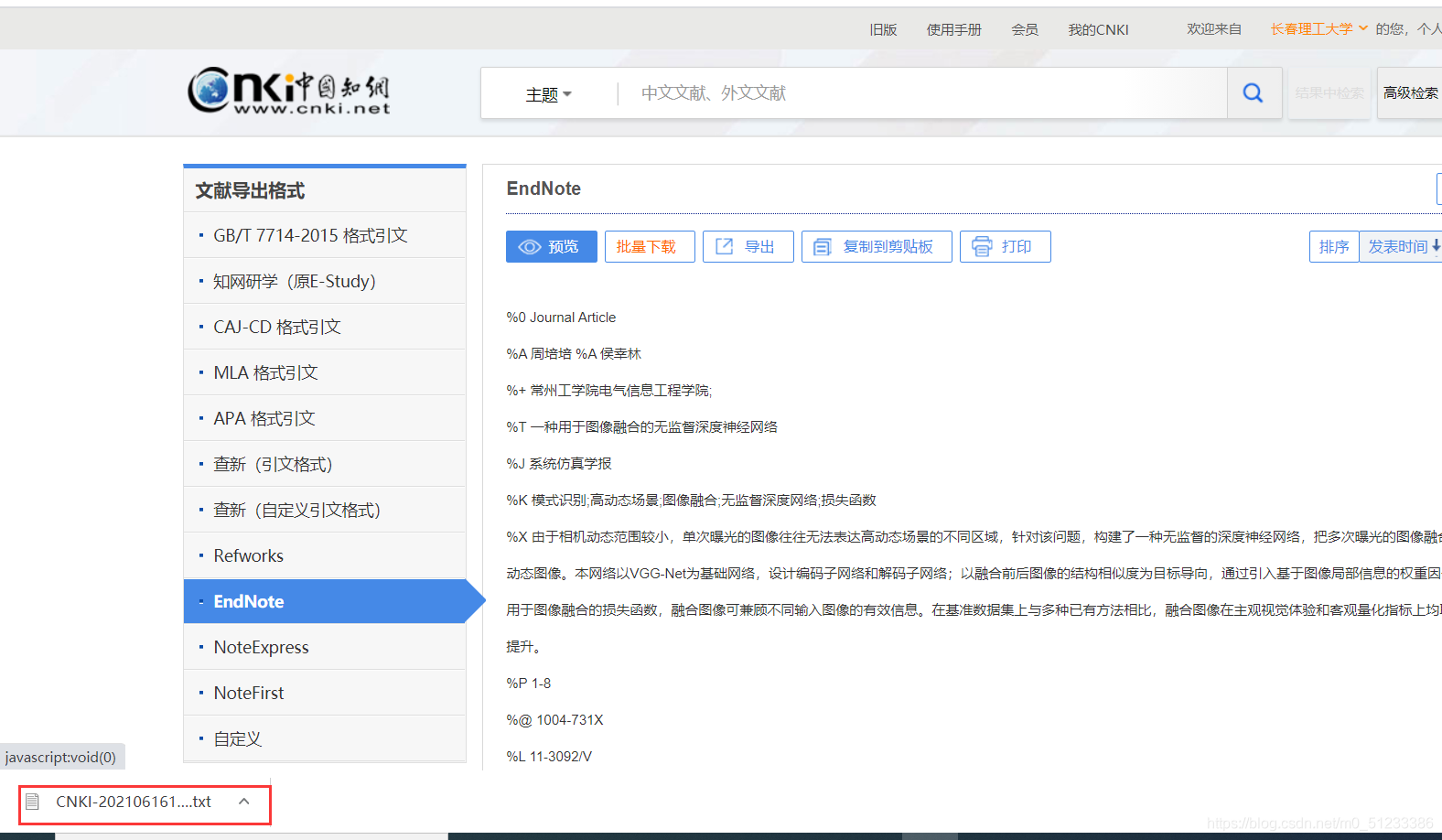Select 知网研学 (原E-Study) format

325,281
